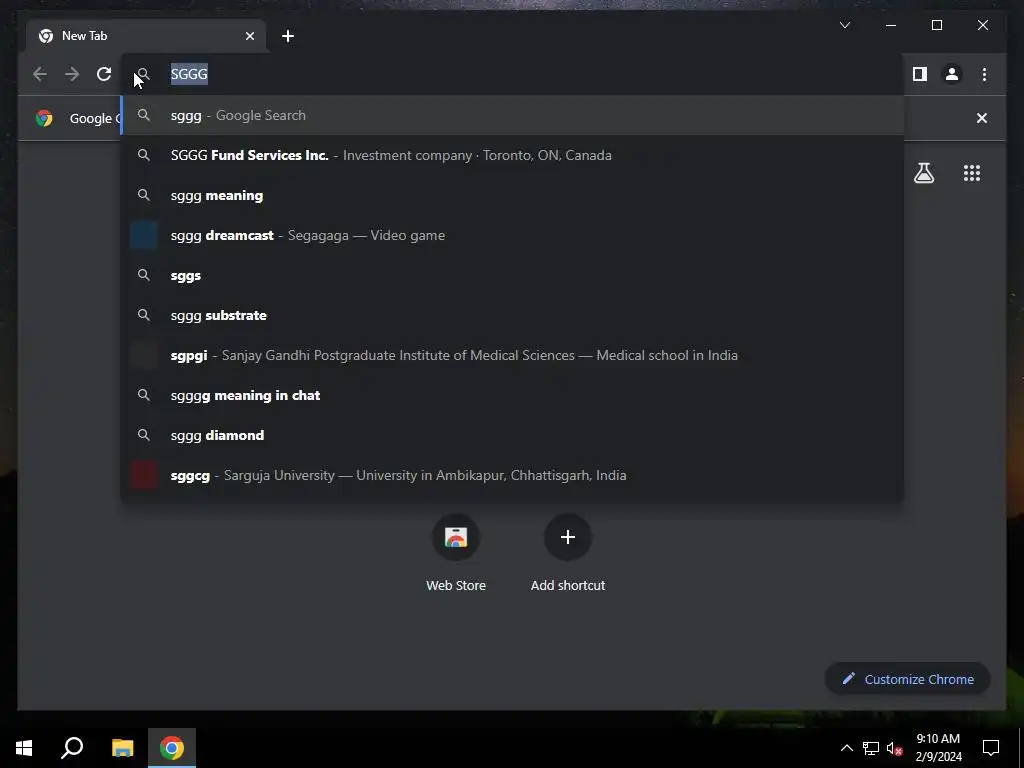The height and width of the screenshot is (768, 1024).
Task: Expand the tab search dropdown arrow
Action: click(845, 25)
